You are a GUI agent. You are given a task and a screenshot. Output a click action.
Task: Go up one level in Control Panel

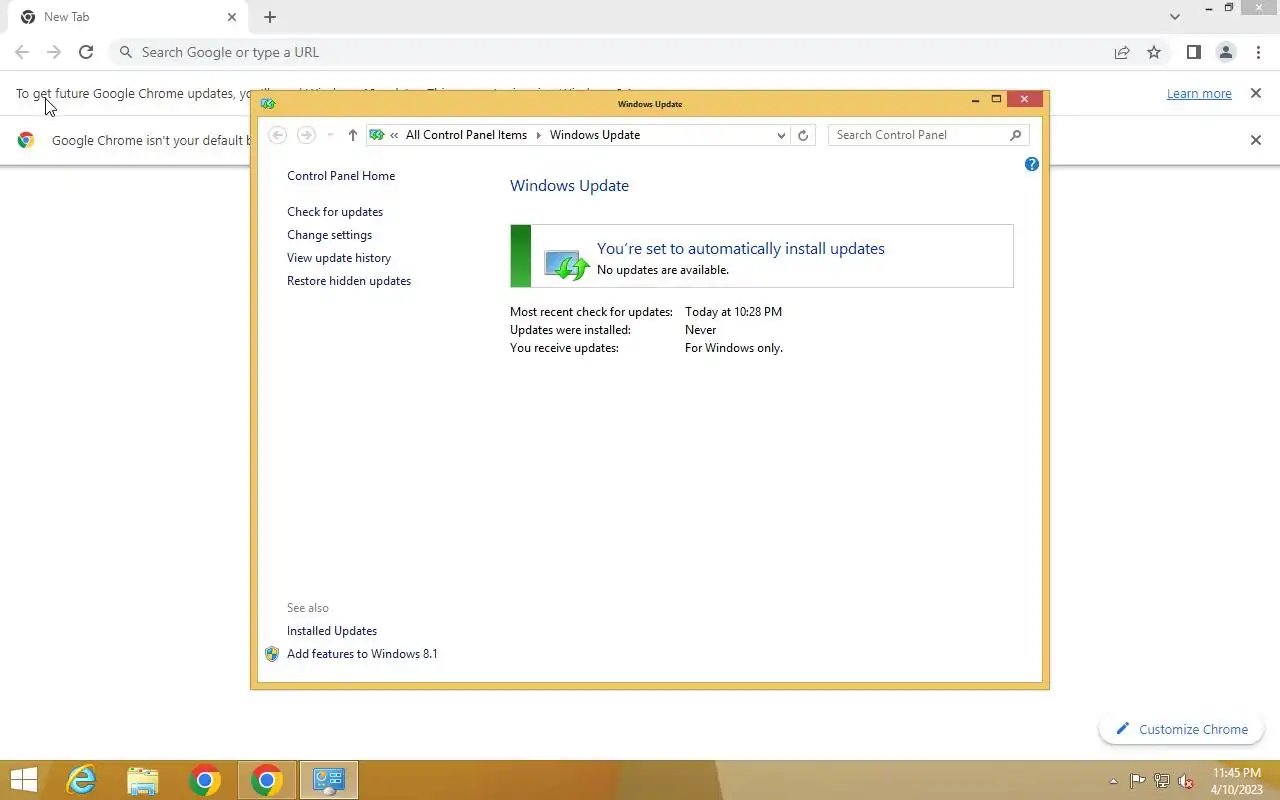[x=352, y=135]
